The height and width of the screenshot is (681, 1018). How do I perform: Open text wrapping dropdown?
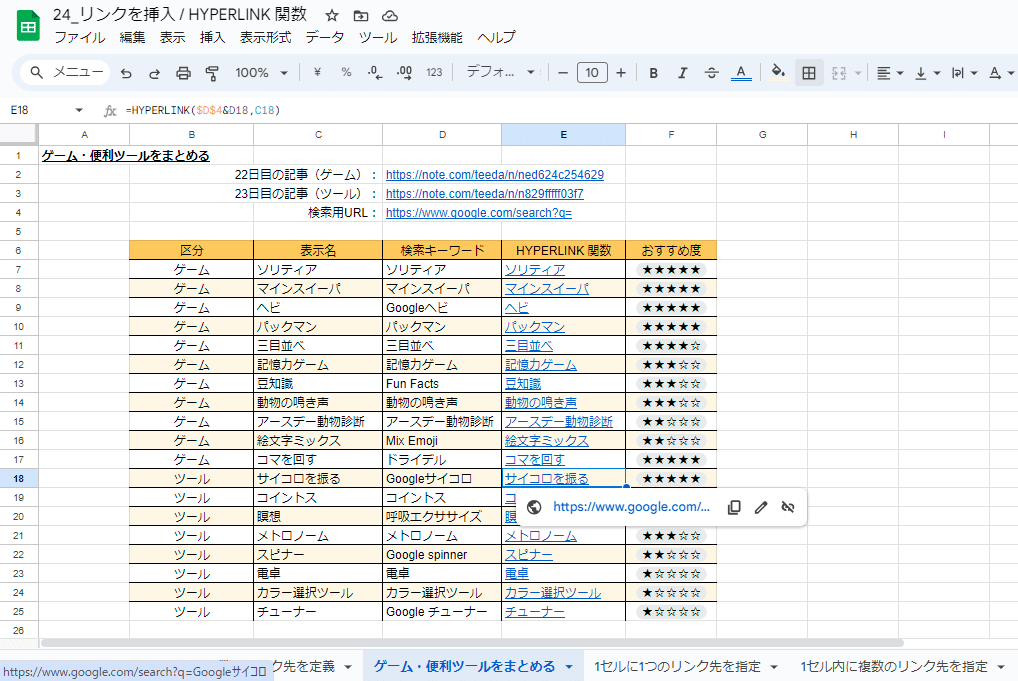pyautogui.click(x=964, y=73)
